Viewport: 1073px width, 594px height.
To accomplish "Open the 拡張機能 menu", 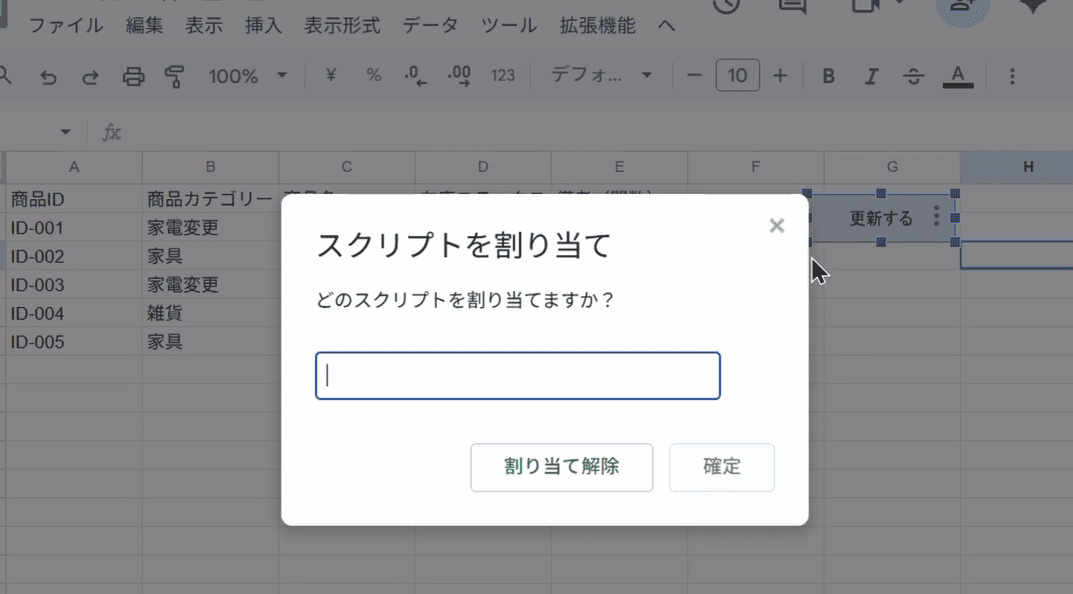I will [x=597, y=26].
